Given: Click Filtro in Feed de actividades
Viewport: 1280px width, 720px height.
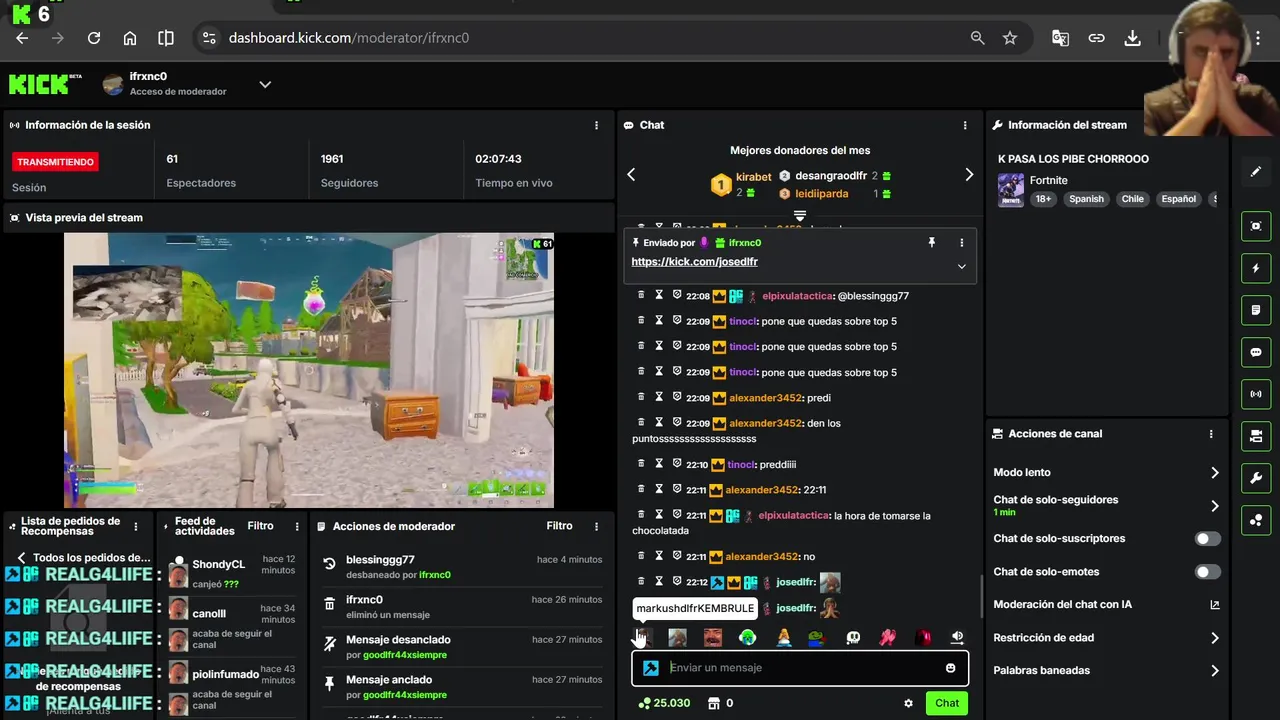Looking at the screenshot, I should click(260, 526).
